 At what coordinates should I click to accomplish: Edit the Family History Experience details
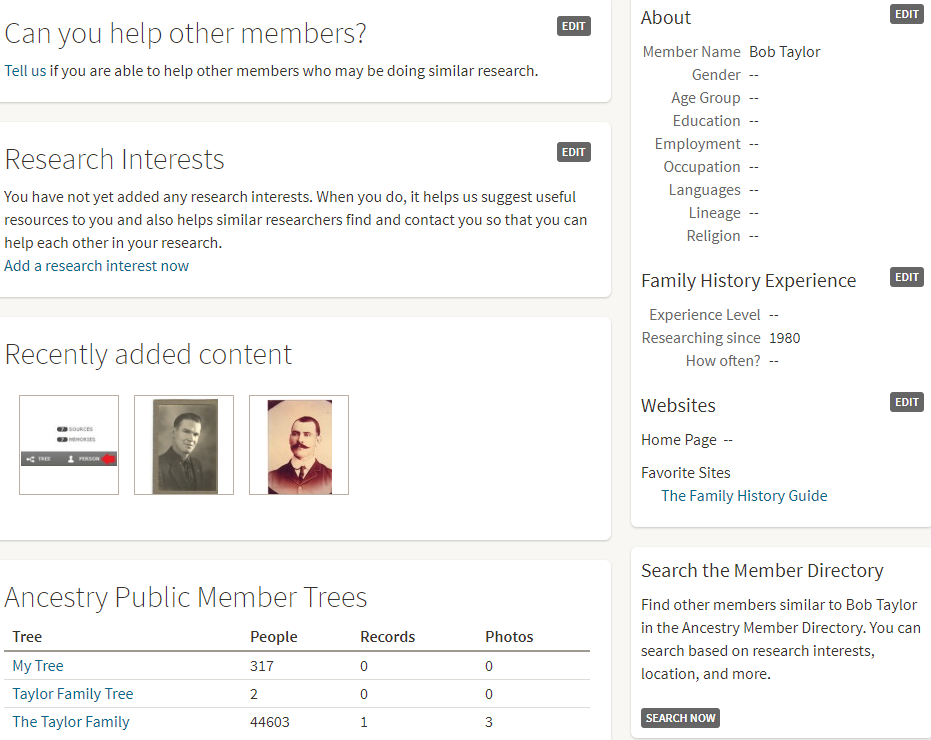906,278
